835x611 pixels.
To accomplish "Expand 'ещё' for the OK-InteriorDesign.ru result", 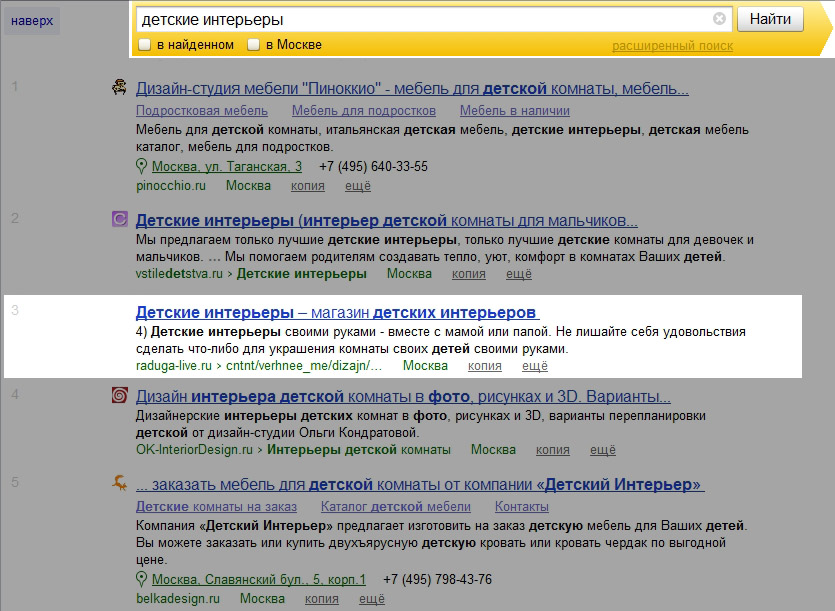I will click(x=603, y=450).
